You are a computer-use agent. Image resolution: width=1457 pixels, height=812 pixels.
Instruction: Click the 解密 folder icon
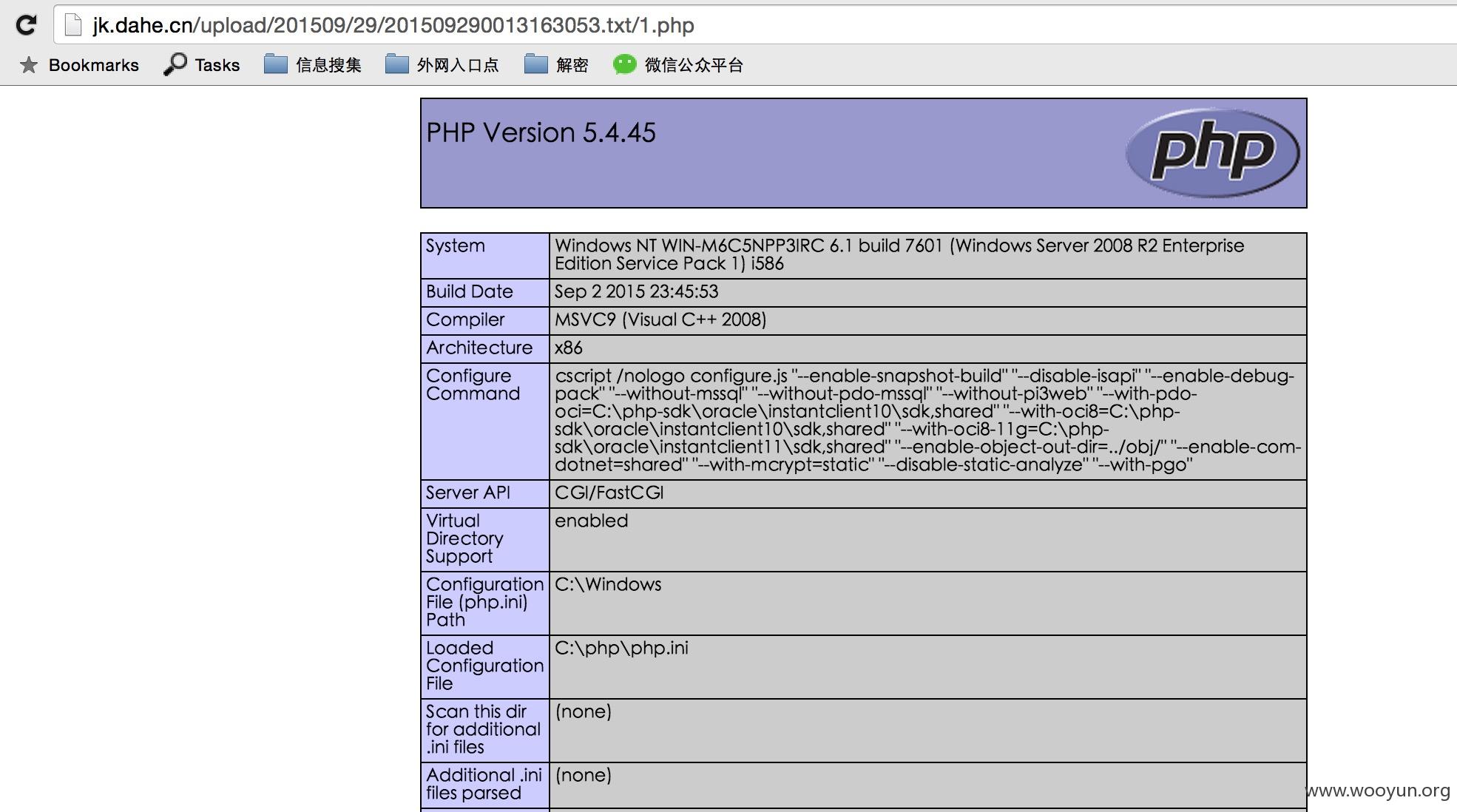[x=536, y=64]
